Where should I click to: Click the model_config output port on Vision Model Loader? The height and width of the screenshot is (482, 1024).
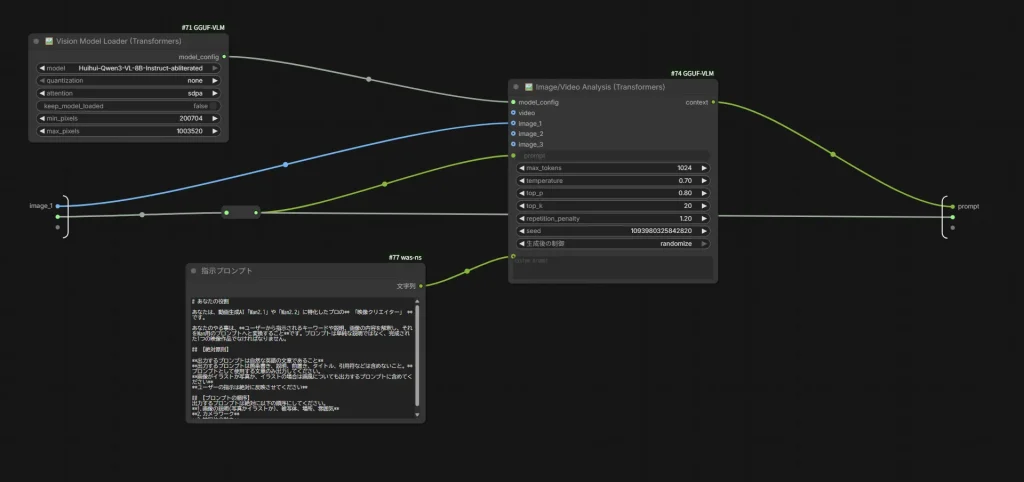[x=224, y=57]
